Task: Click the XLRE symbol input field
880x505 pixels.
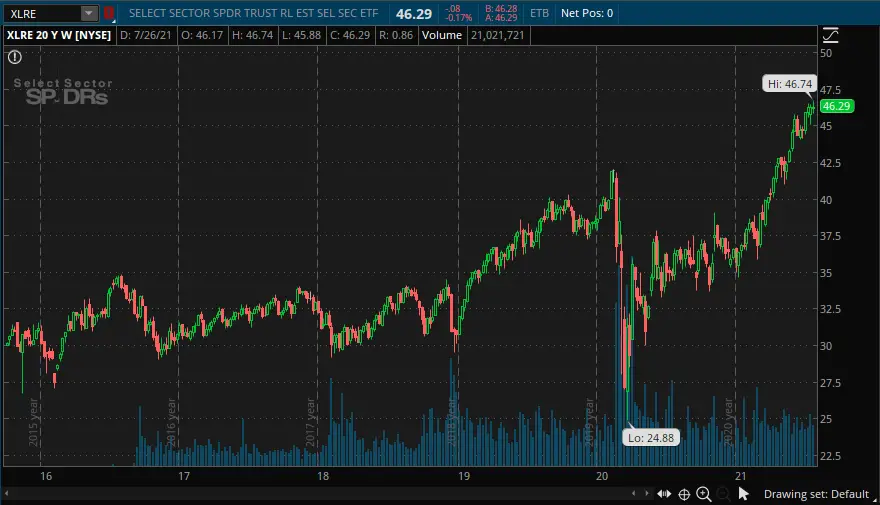Action: tap(43, 13)
